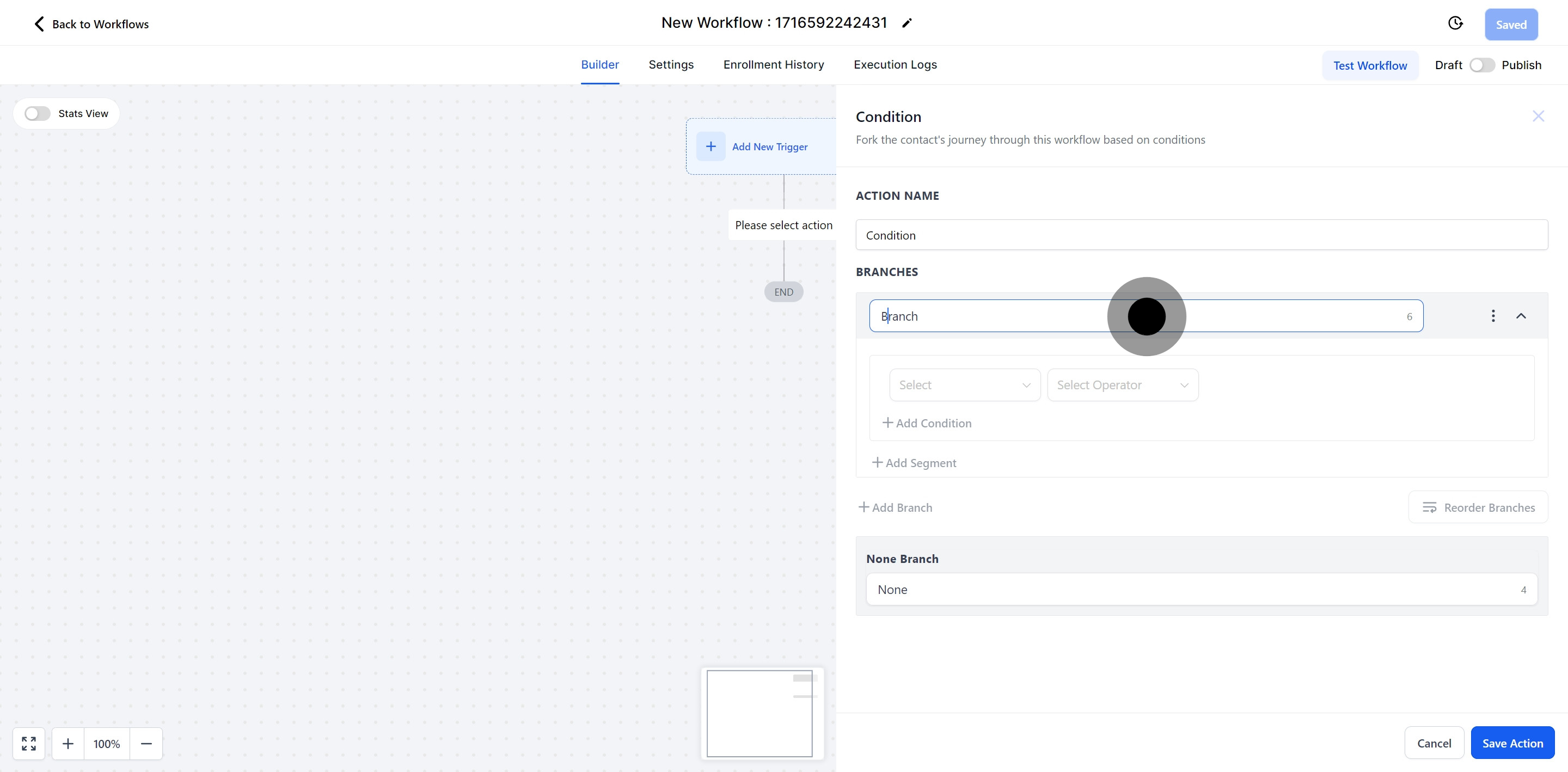This screenshot has height=772, width=1568.
Task: Enable the Stats View toggle
Action: click(37, 114)
